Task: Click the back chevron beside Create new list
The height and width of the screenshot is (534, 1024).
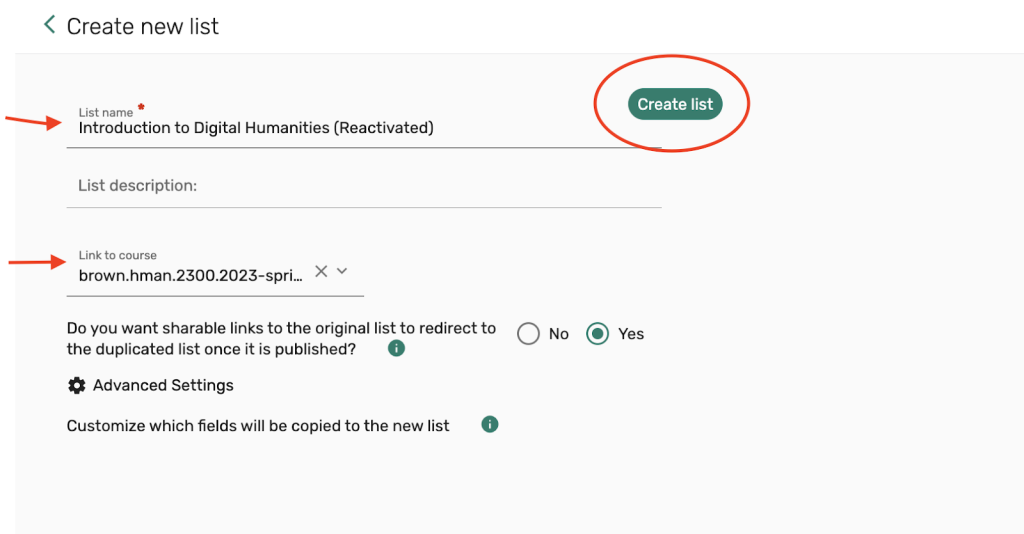Action: tap(49, 25)
